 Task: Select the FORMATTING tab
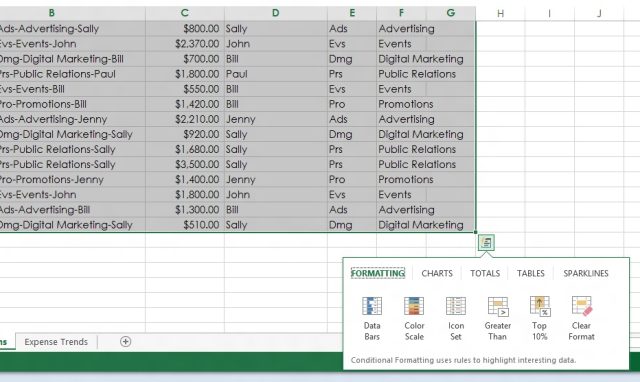pyautogui.click(x=378, y=273)
